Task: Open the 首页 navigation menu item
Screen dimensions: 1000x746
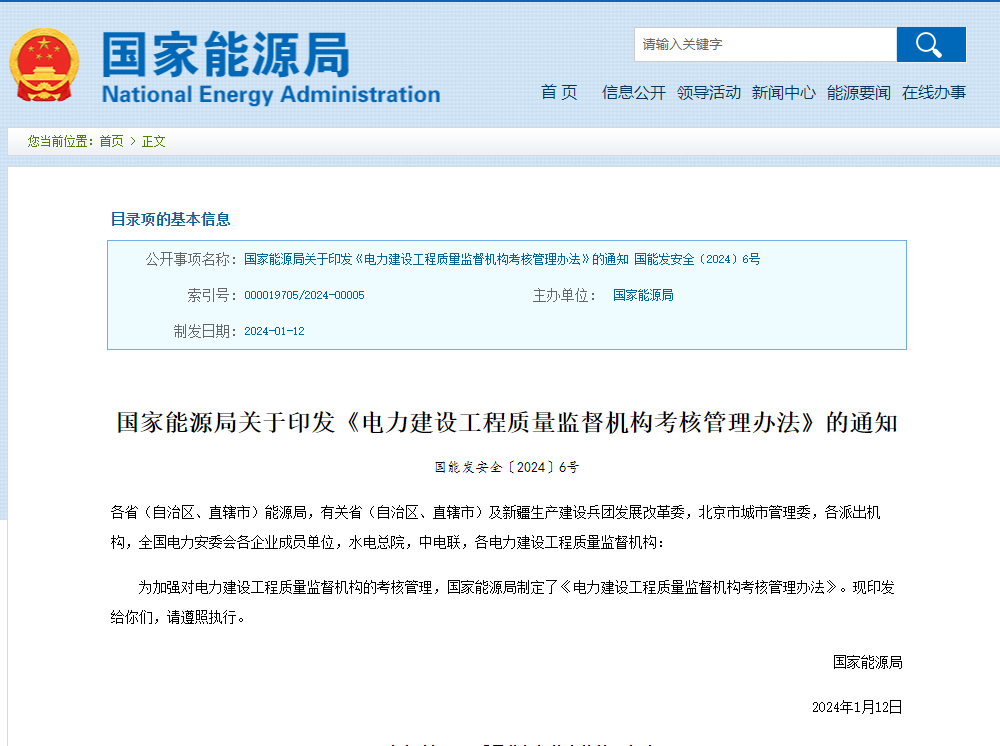Action: [x=559, y=92]
